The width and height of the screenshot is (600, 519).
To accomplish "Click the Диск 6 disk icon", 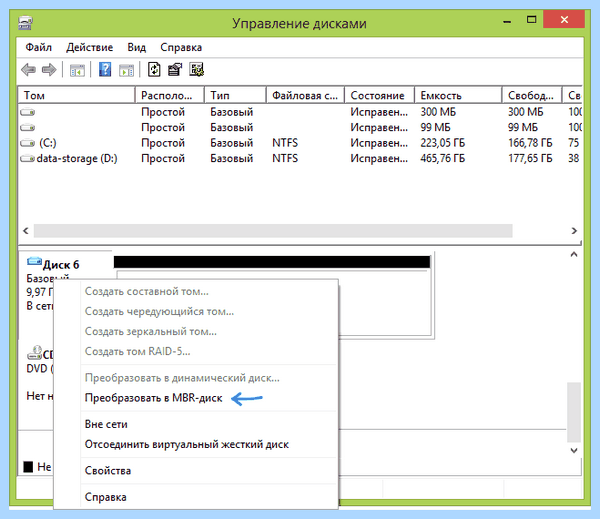I will (34, 261).
